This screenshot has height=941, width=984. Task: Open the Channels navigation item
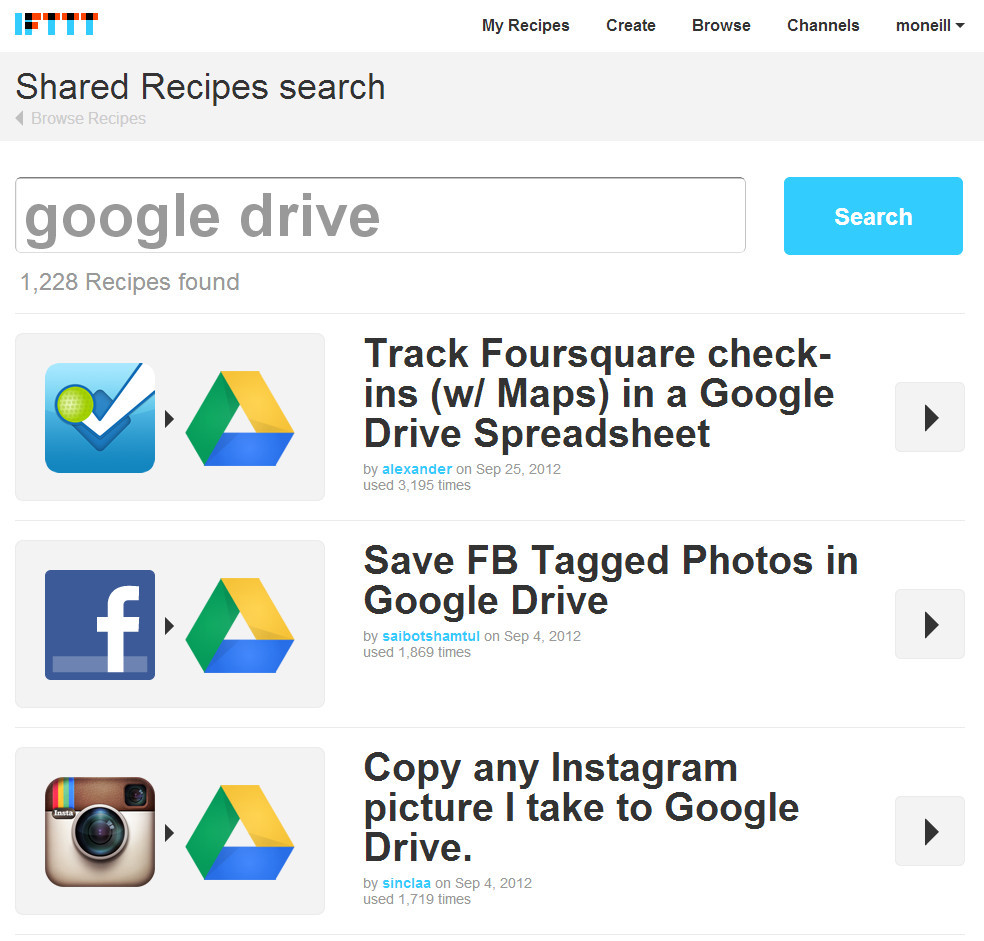pos(823,25)
